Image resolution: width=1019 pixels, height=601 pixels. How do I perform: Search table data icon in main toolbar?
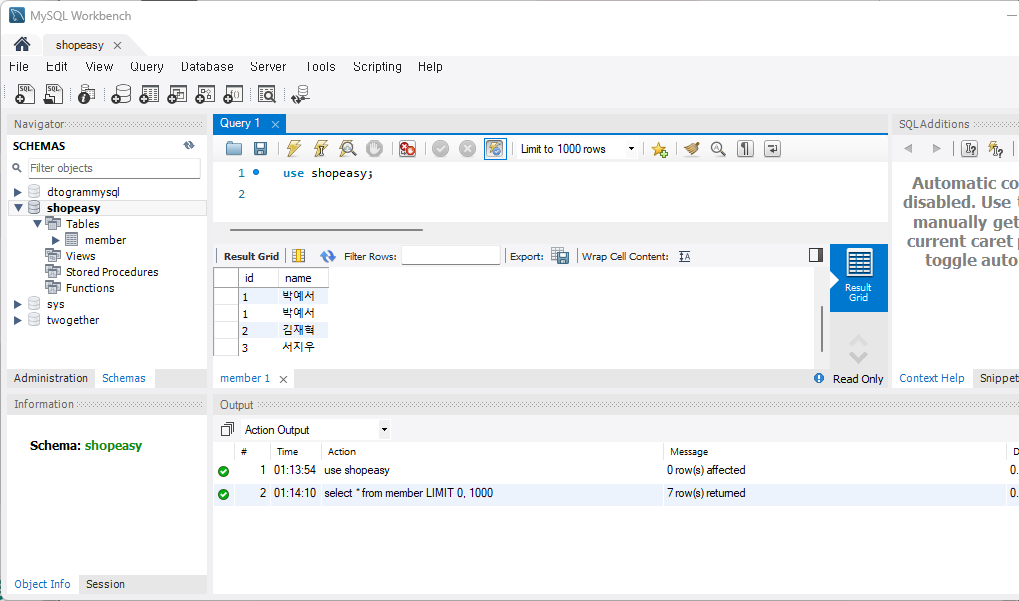click(266, 94)
